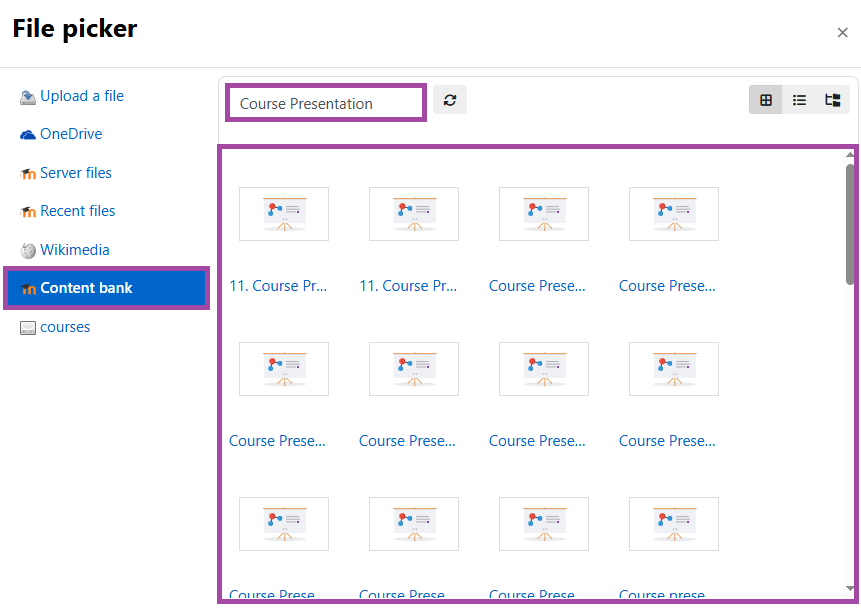
Task: Select the second '11. Course Pr...' presentation thumbnail
Action: 414,214
